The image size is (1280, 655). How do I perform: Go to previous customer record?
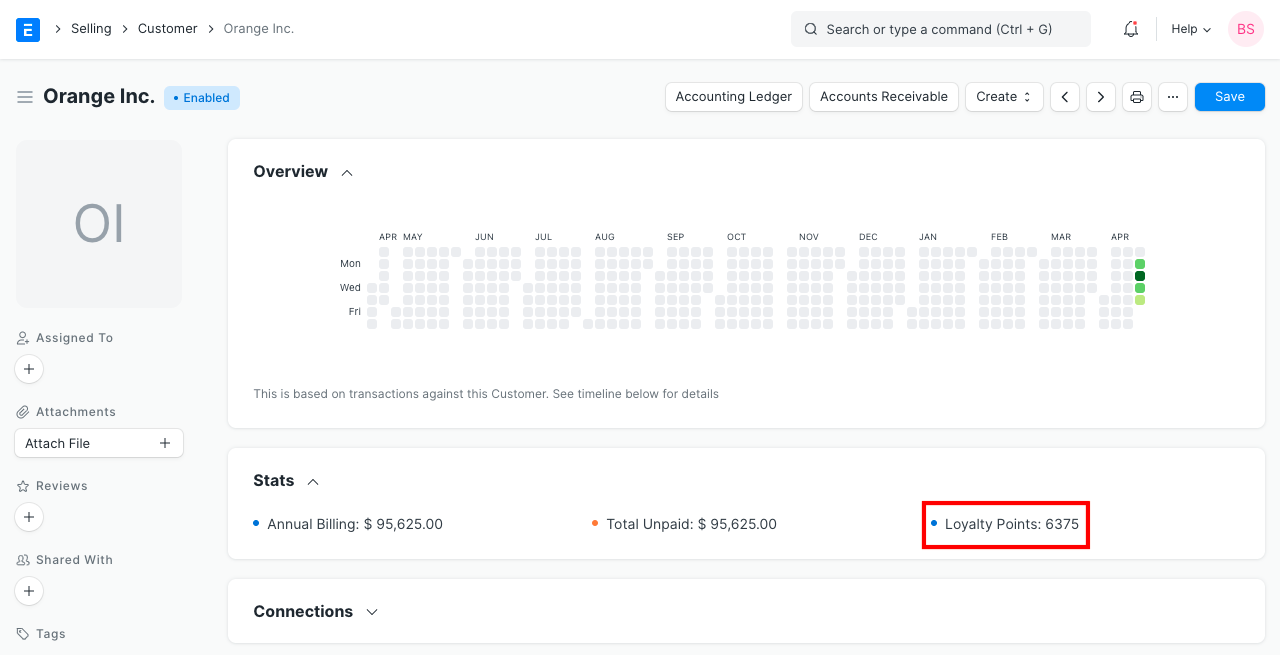pos(1065,97)
